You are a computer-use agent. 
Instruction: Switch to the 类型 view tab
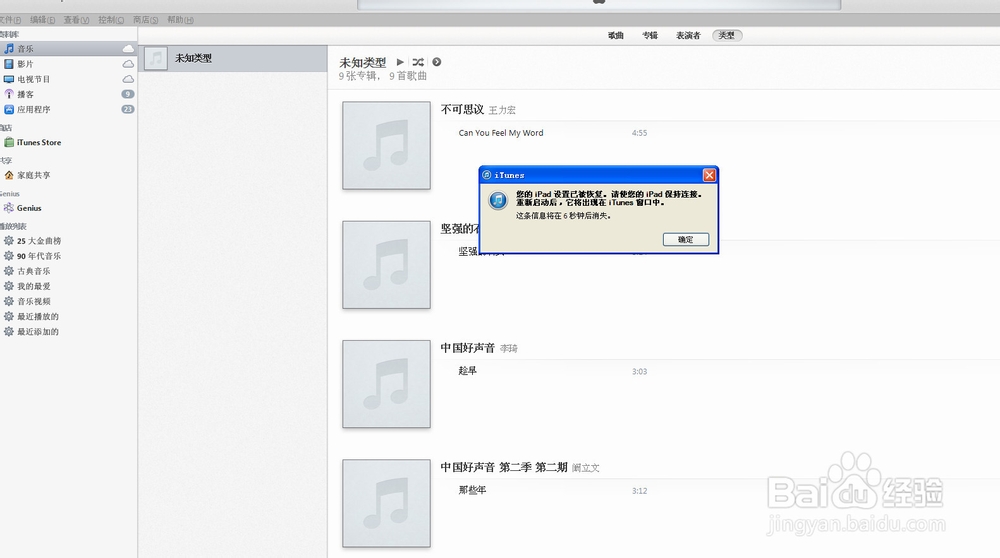727,36
